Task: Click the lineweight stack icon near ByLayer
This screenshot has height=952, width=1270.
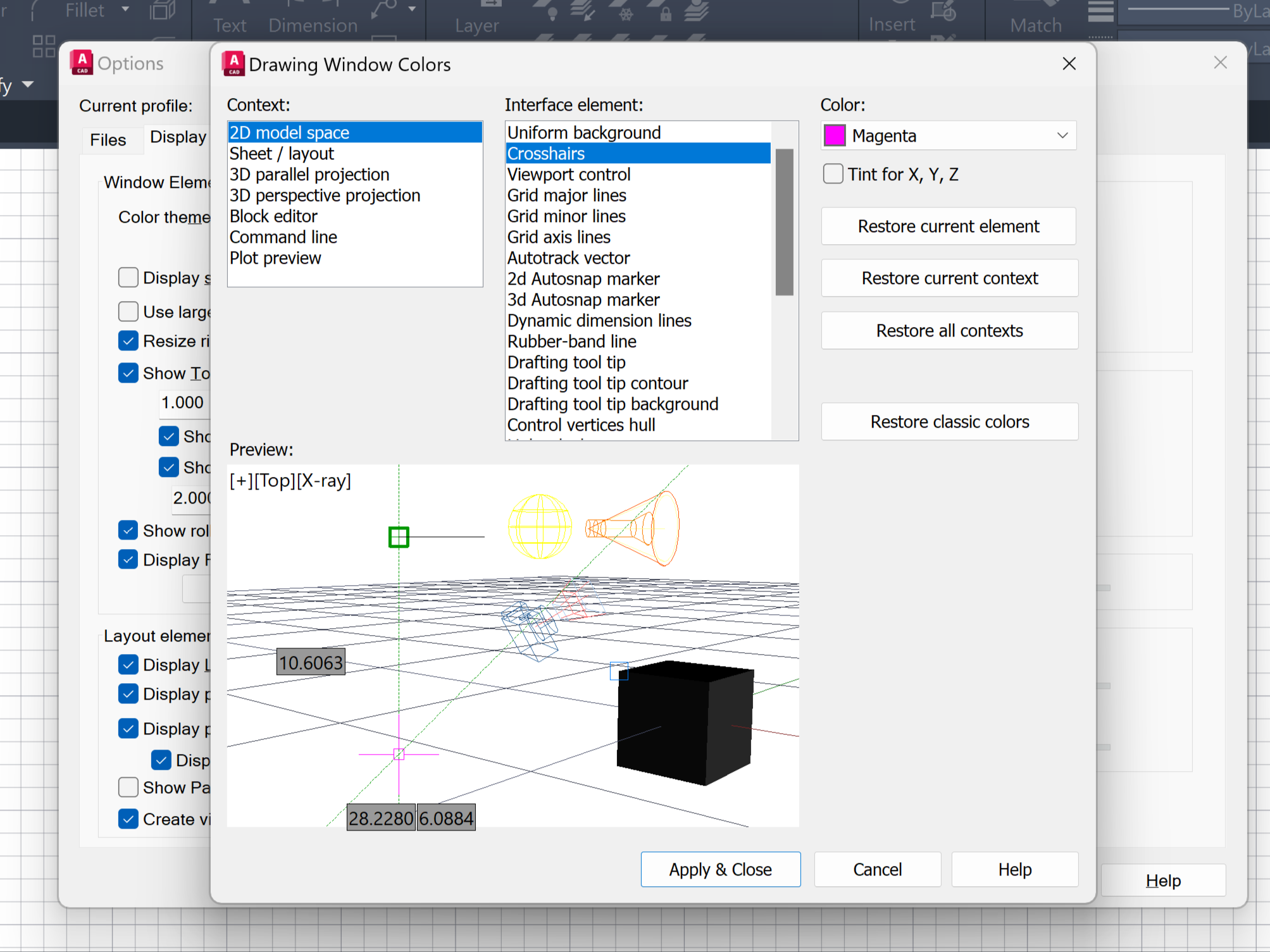Action: [x=1100, y=11]
